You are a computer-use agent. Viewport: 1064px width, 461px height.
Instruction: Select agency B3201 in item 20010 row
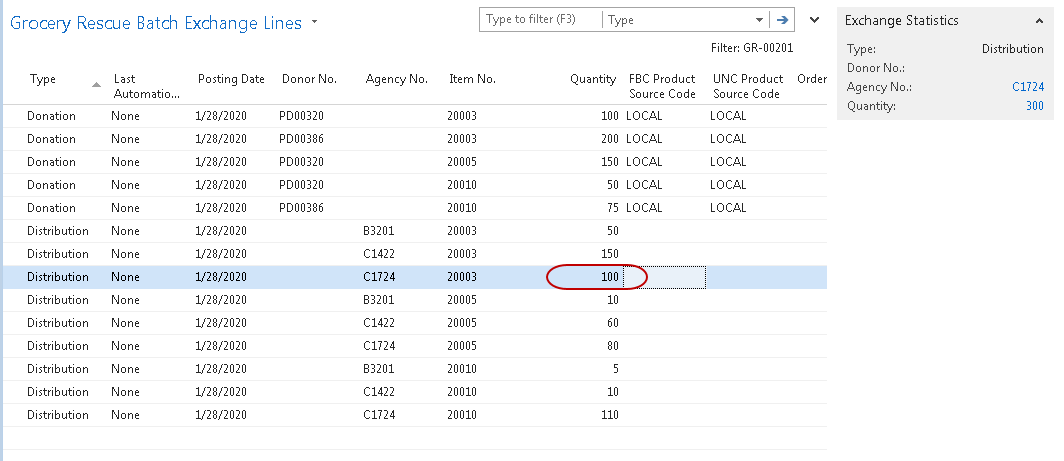coord(379,369)
